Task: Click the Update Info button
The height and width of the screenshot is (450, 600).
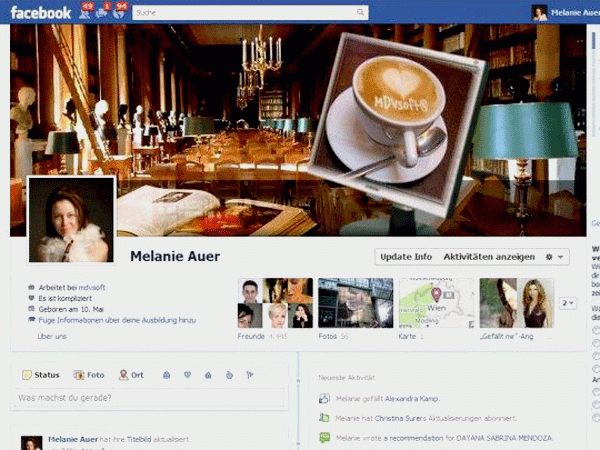Action: coord(406,257)
